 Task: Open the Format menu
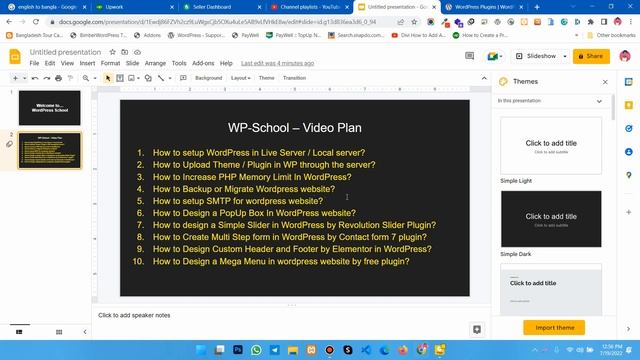[110, 63]
